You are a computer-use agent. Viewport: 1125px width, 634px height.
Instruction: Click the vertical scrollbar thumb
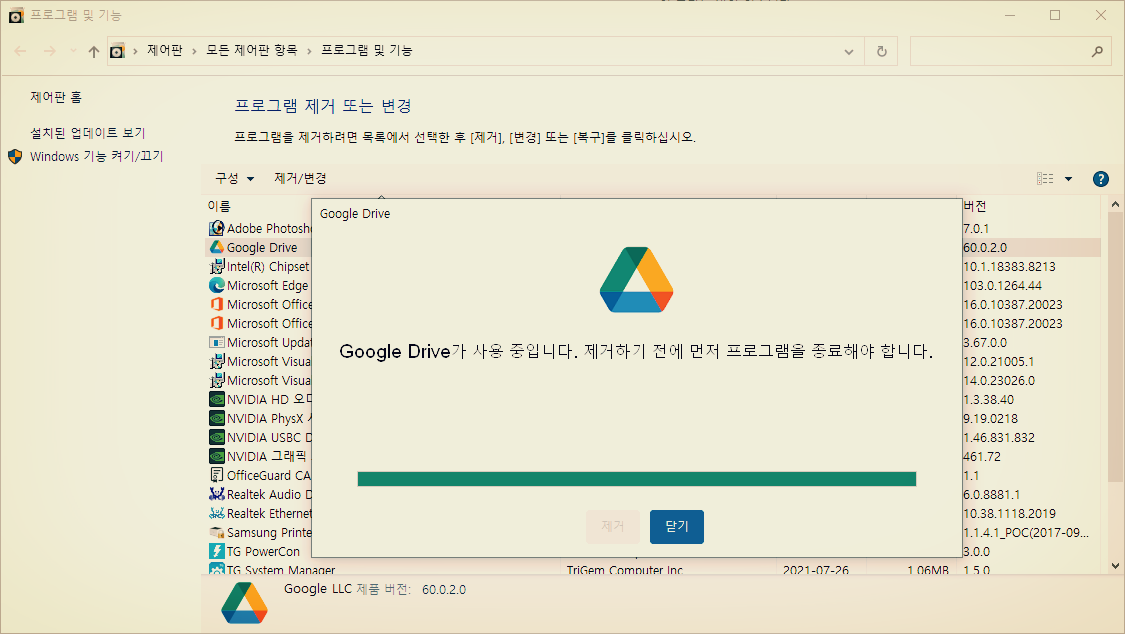1115,347
